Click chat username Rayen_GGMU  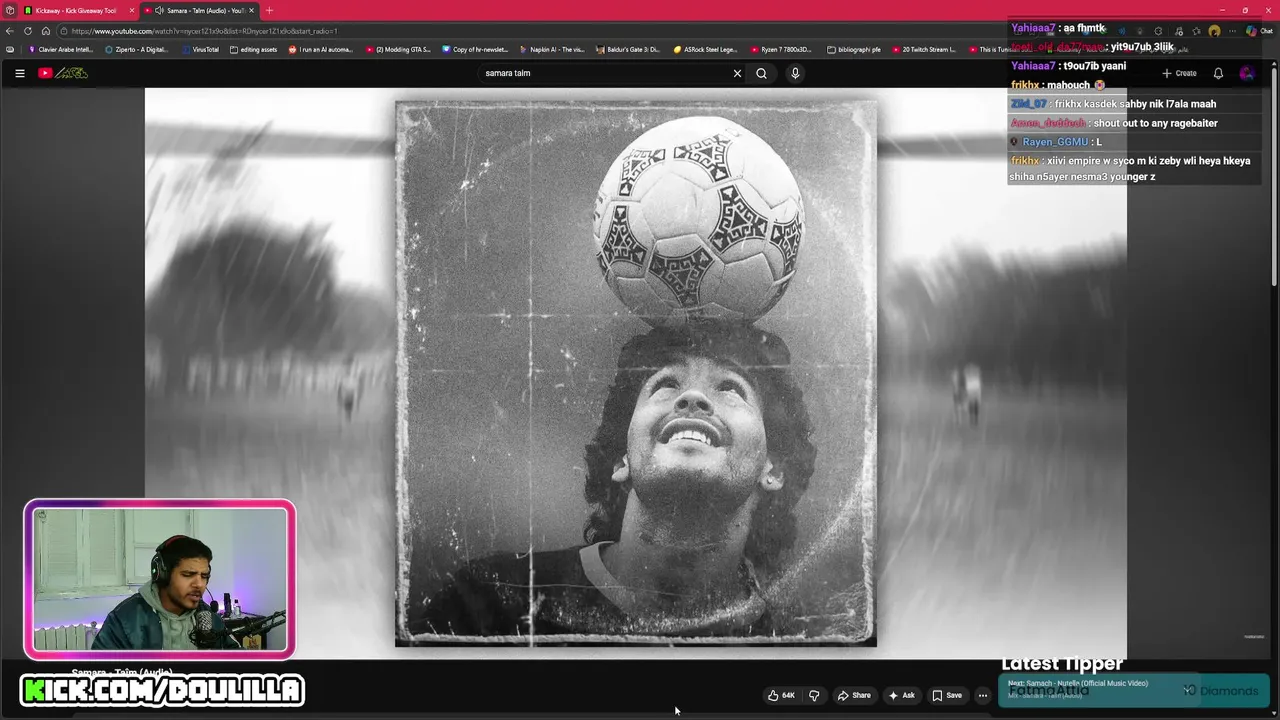1055,142
